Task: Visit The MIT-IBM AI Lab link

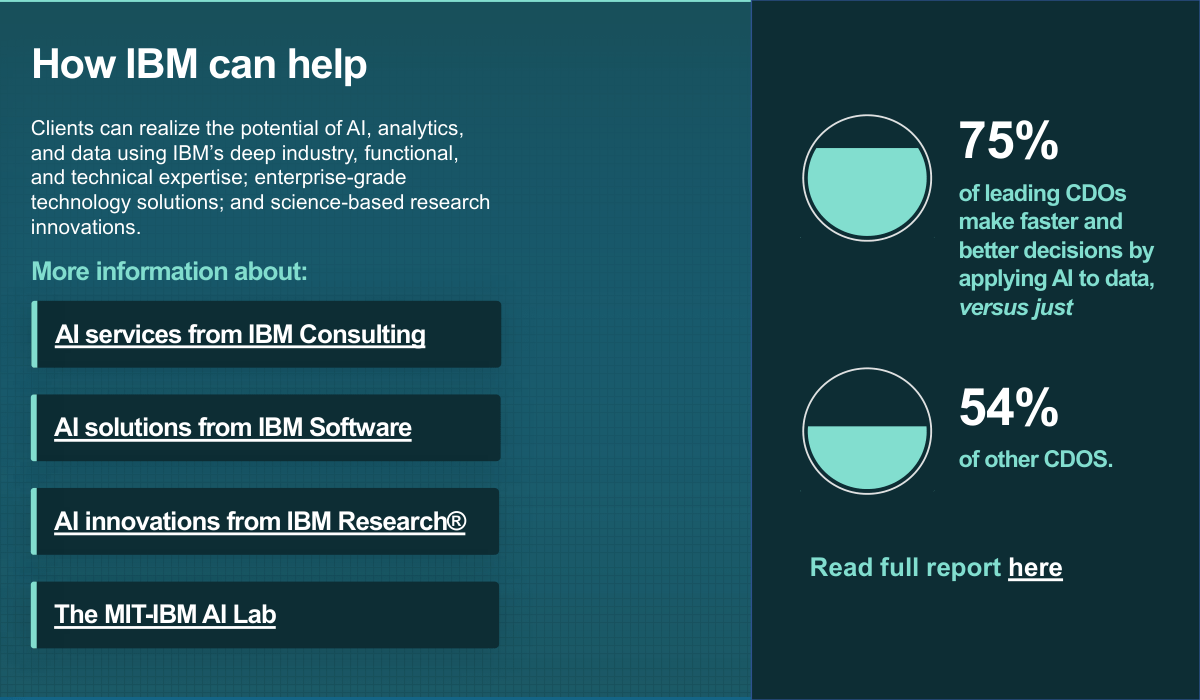Action: (x=165, y=614)
